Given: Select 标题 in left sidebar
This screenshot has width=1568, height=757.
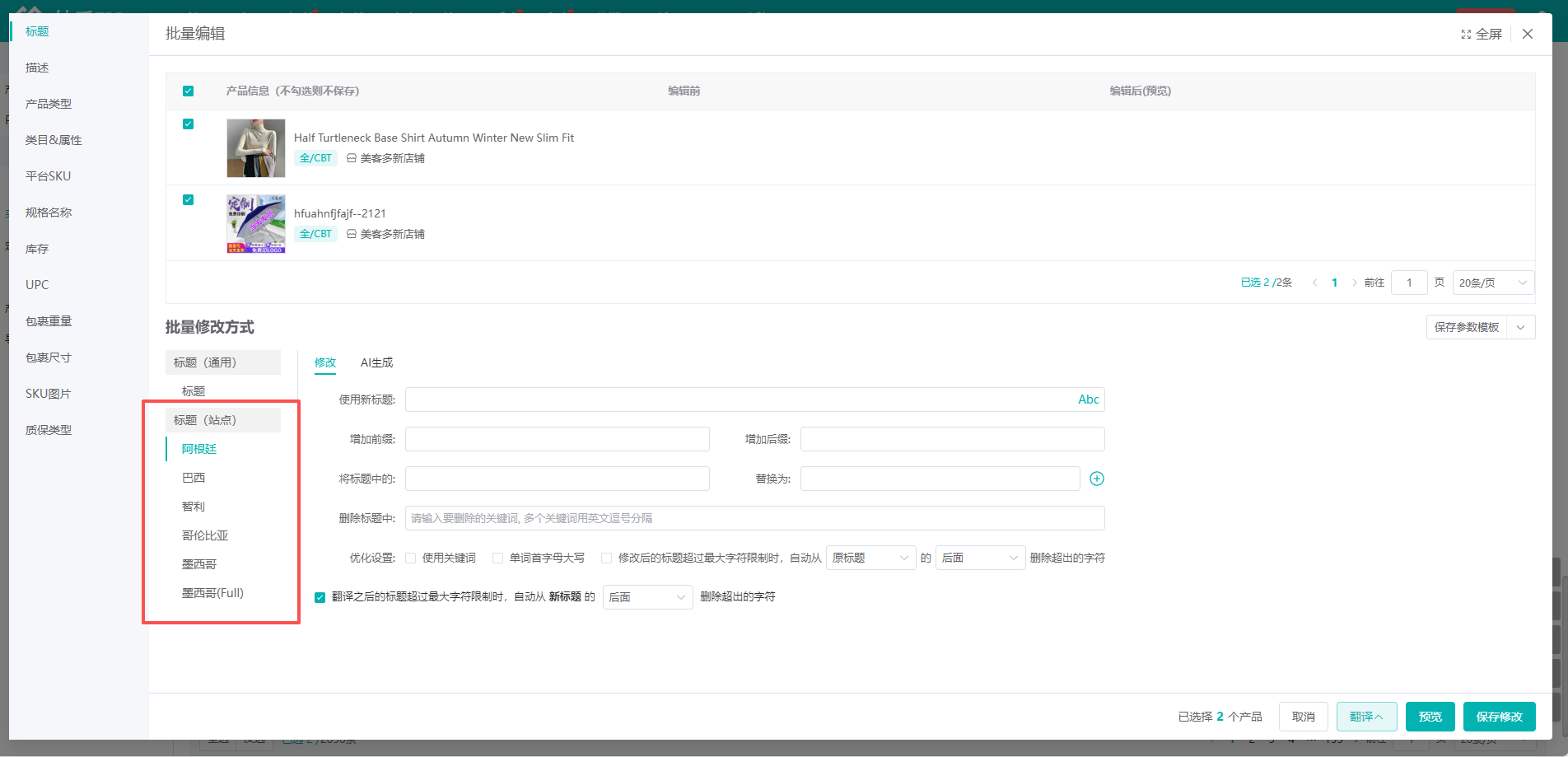Looking at the screenshot, I should coord(37,31).
